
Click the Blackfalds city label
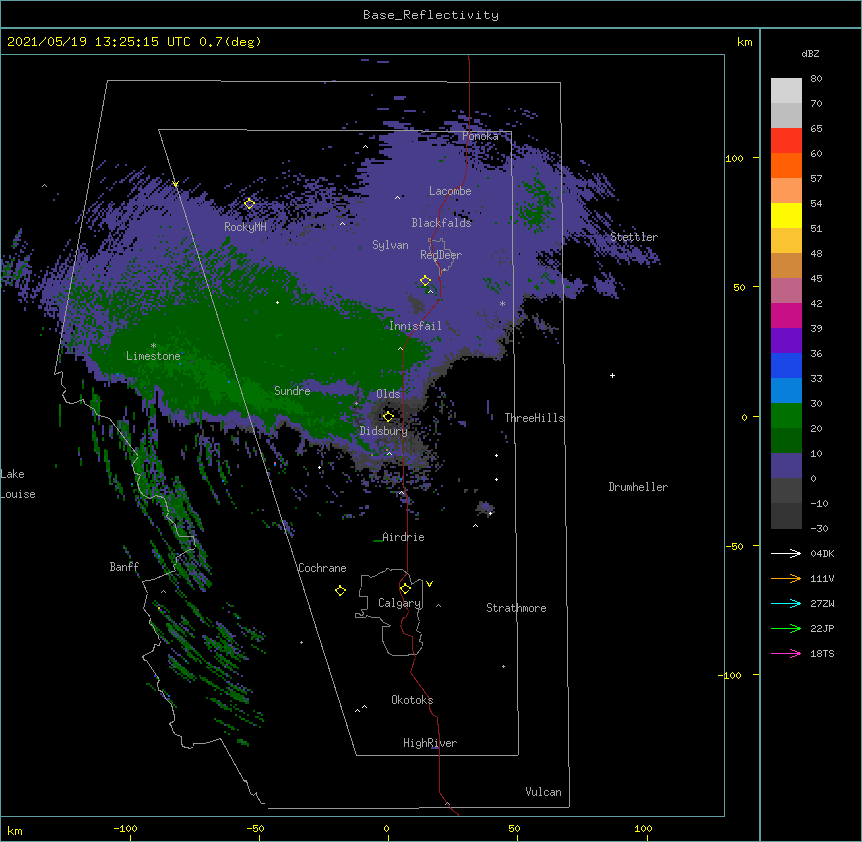[x=441, y=223]
